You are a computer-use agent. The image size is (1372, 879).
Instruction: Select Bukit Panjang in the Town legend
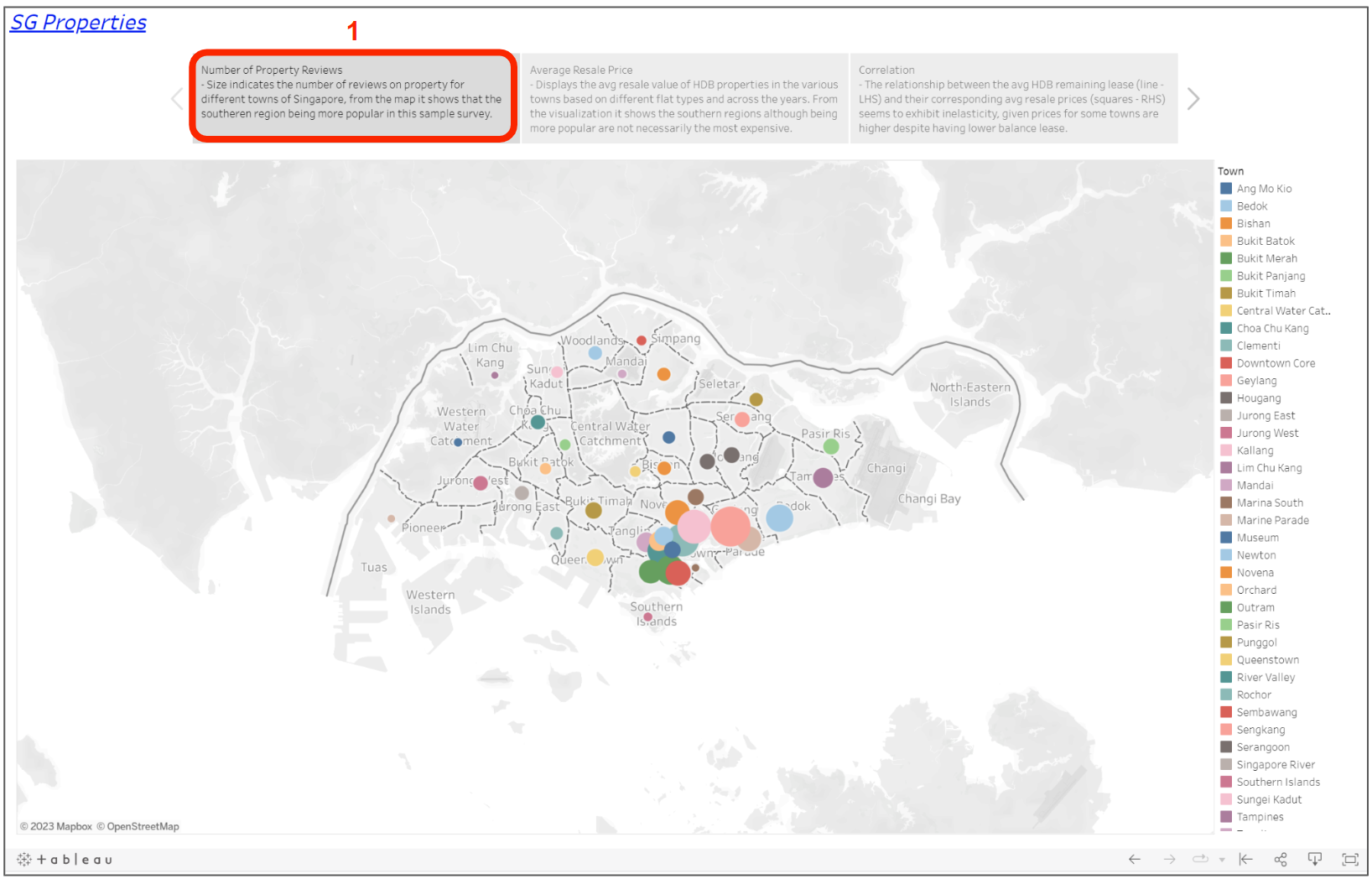click(x=1271, y=276)
